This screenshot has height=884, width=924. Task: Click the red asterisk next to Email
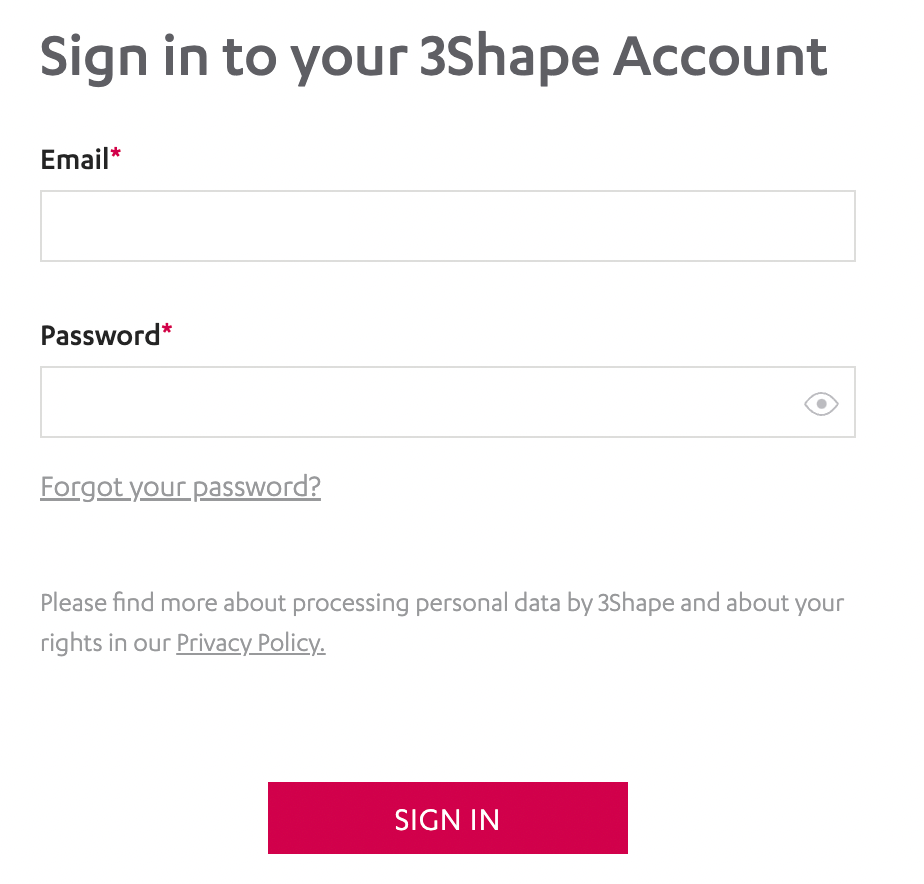[x=116, y=155]
